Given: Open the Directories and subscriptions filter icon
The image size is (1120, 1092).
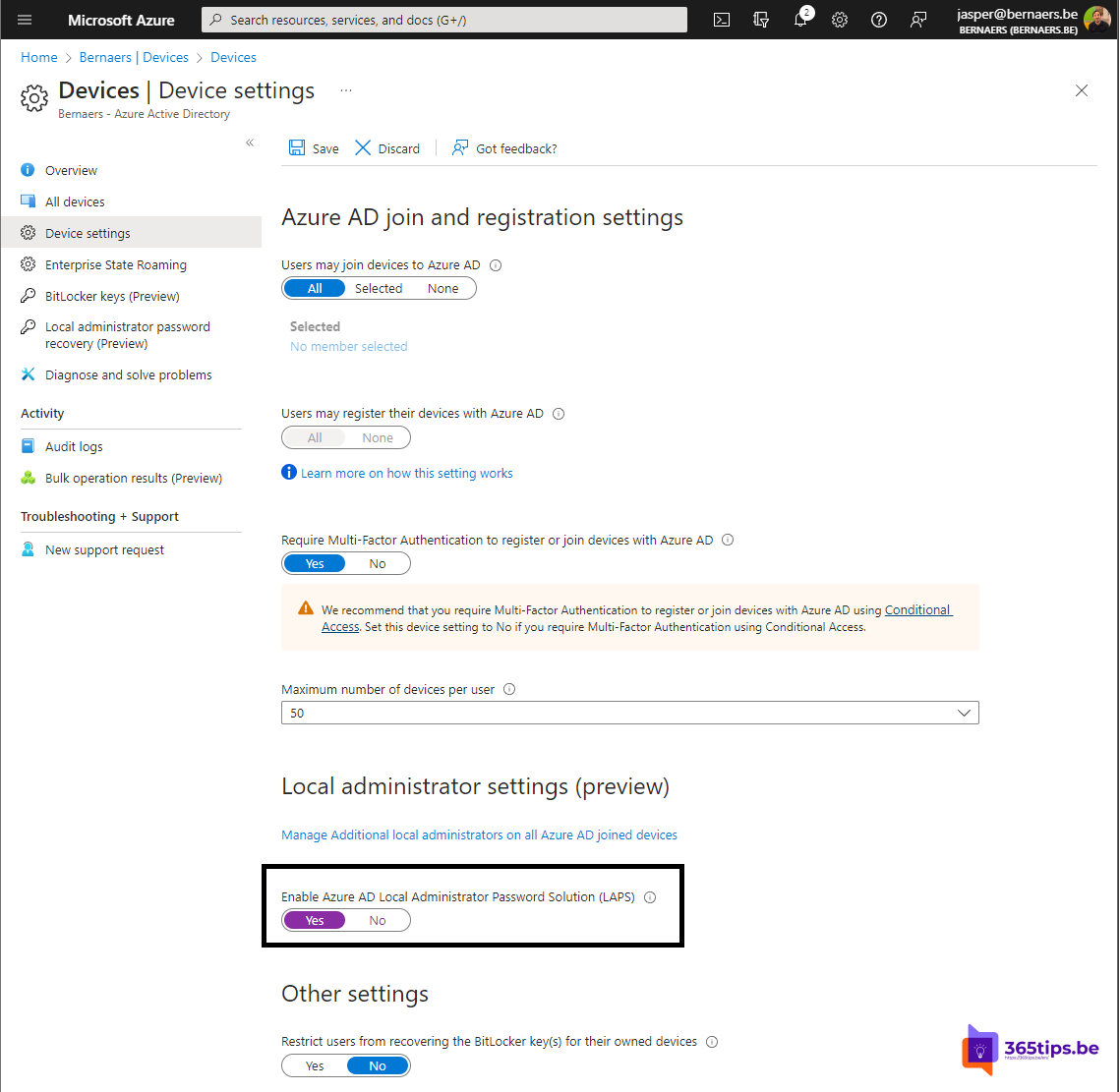Looking at the screenshot, I should (761, 20).
